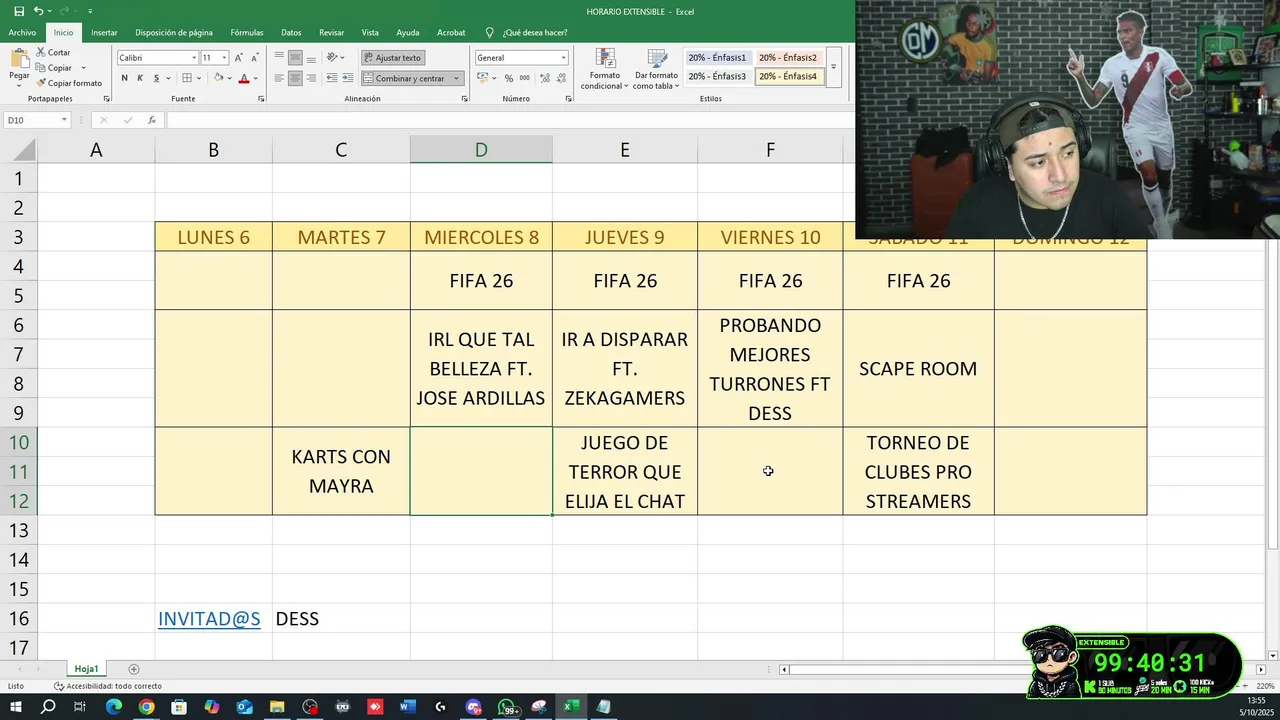This screenshot has height=720, width=1280.
Task: Apply percent style with the % icon
Action: click(x=509, y=78)
